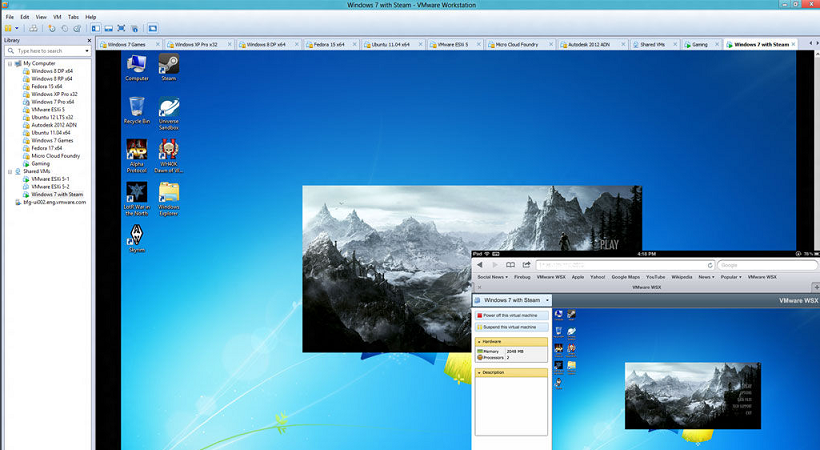Open the iPad browser bookmarks book icon
The height and width of the screenshot is (450, 820).
click(x=510, y=265)
